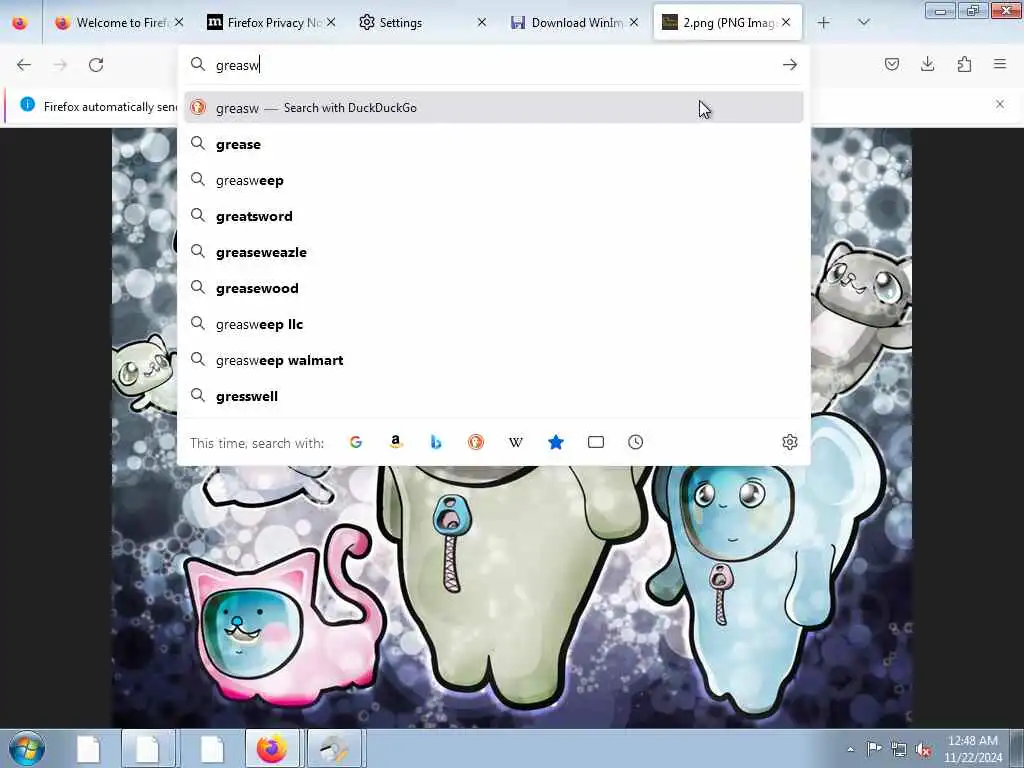Pick the 'greatsword' suggestion
The width and height of the screenshot is (1024, 768).
click(493, 216)
